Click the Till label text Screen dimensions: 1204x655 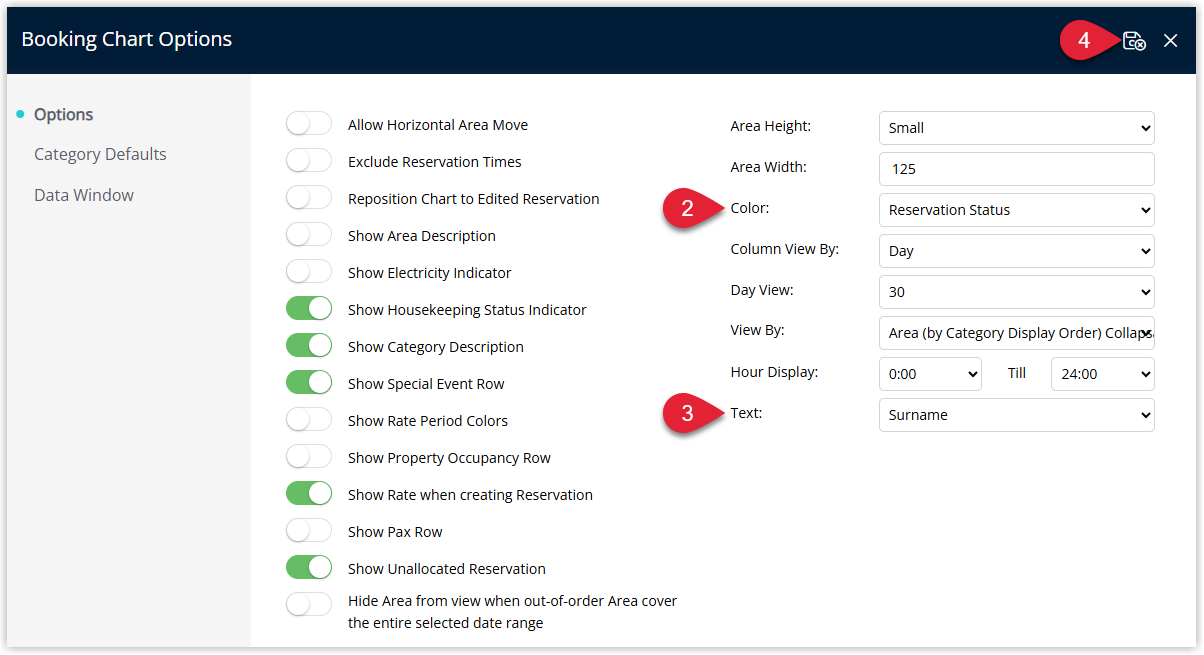tap(1017, 373)
